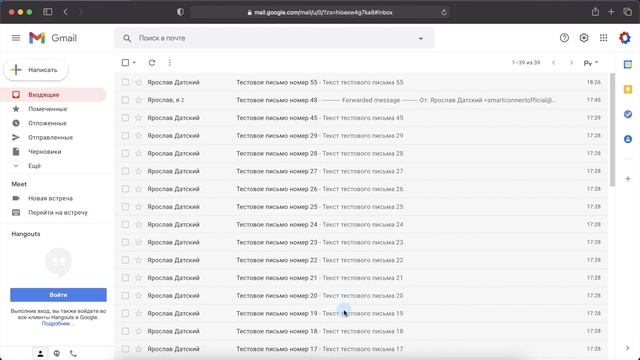
Task: Go to the older page arrow
Action: coord(571,63)
